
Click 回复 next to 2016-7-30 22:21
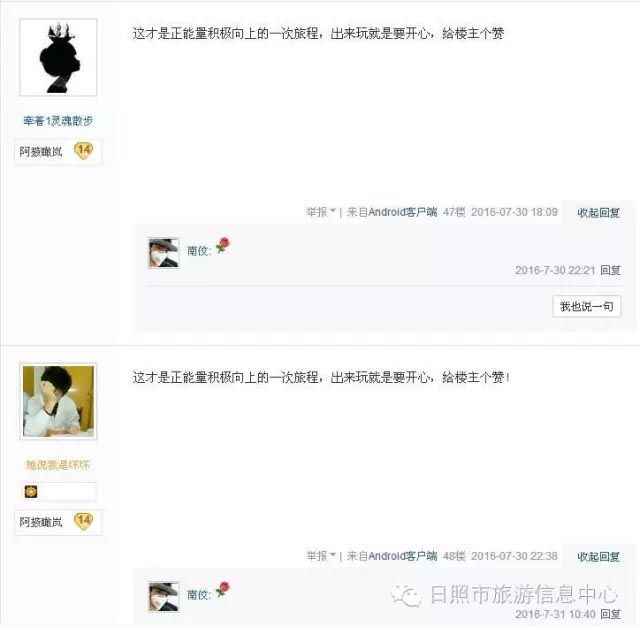611,270
